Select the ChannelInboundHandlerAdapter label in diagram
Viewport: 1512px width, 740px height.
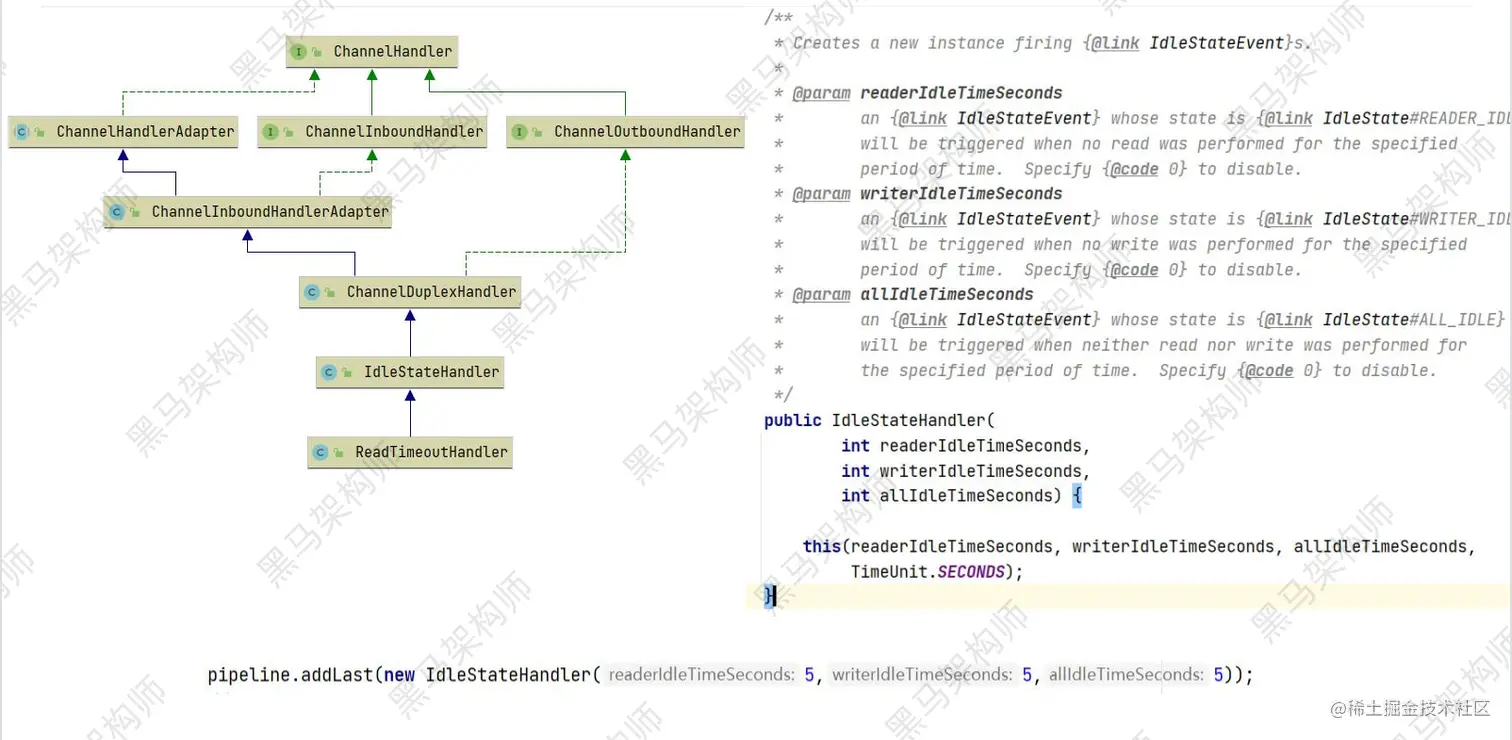click(270, 212)
